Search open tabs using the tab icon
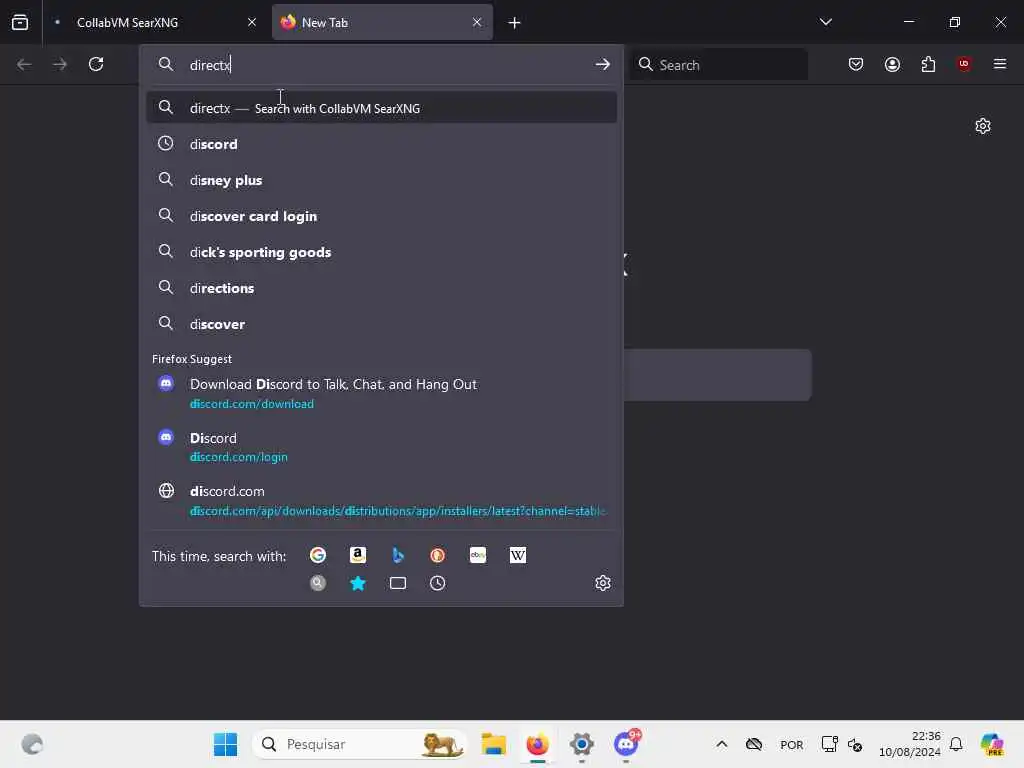The height and width of the screenshot is (768, 1024). click(x=398, y=583)
